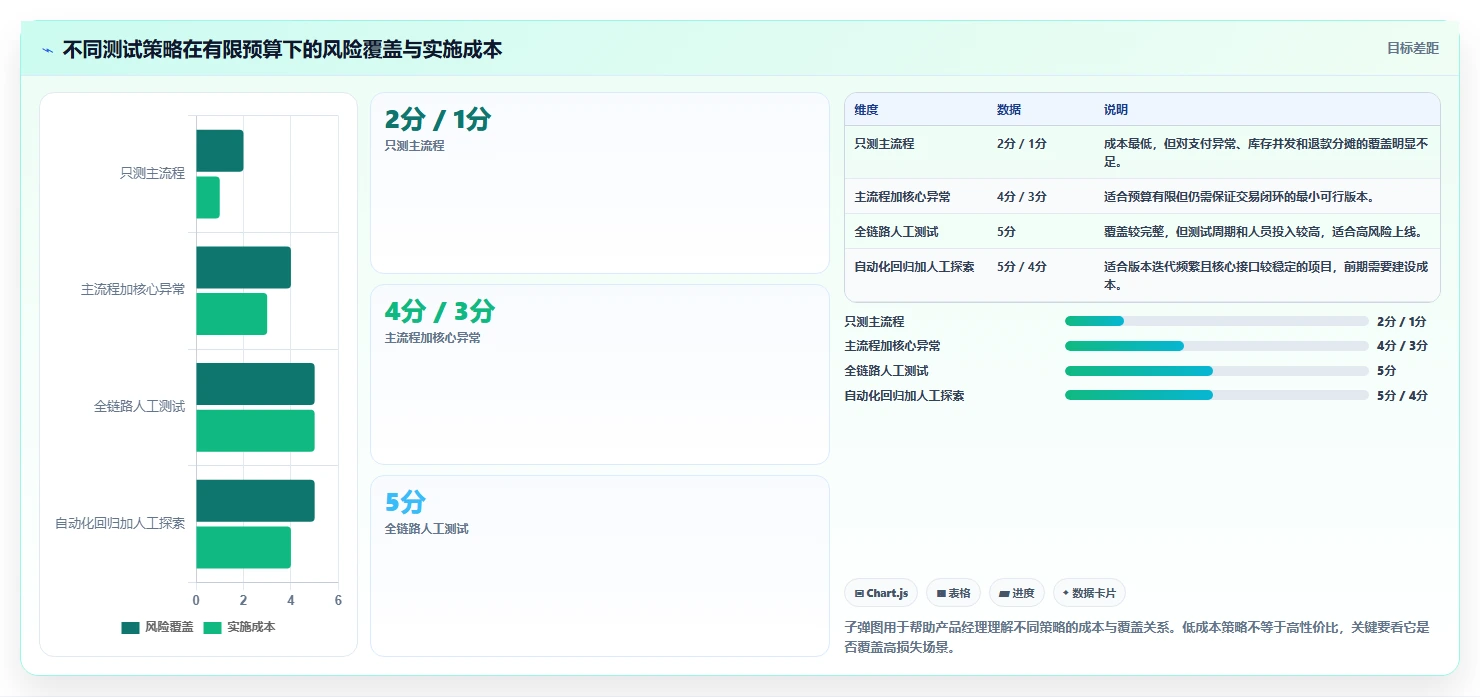This screenshot has width=1480, height=697.
Task: Open the 2分 / 1分 data card
Action: click(600, 183)
